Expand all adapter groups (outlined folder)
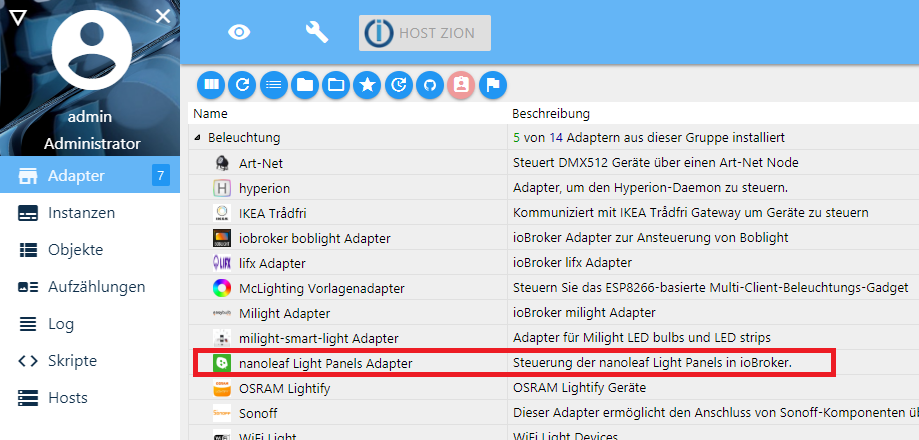This screenshot has height=440, width=919. (x=336, y=85)
